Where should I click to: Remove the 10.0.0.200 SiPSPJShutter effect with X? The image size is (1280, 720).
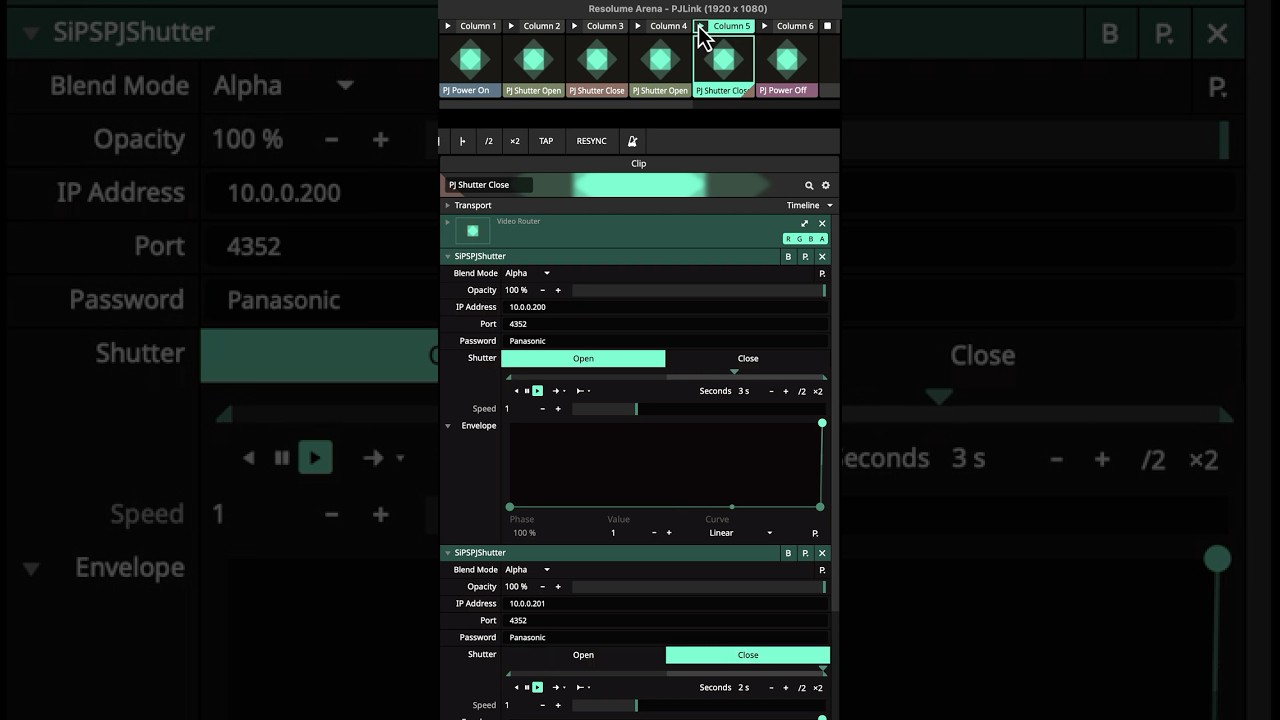coord(822,257)
